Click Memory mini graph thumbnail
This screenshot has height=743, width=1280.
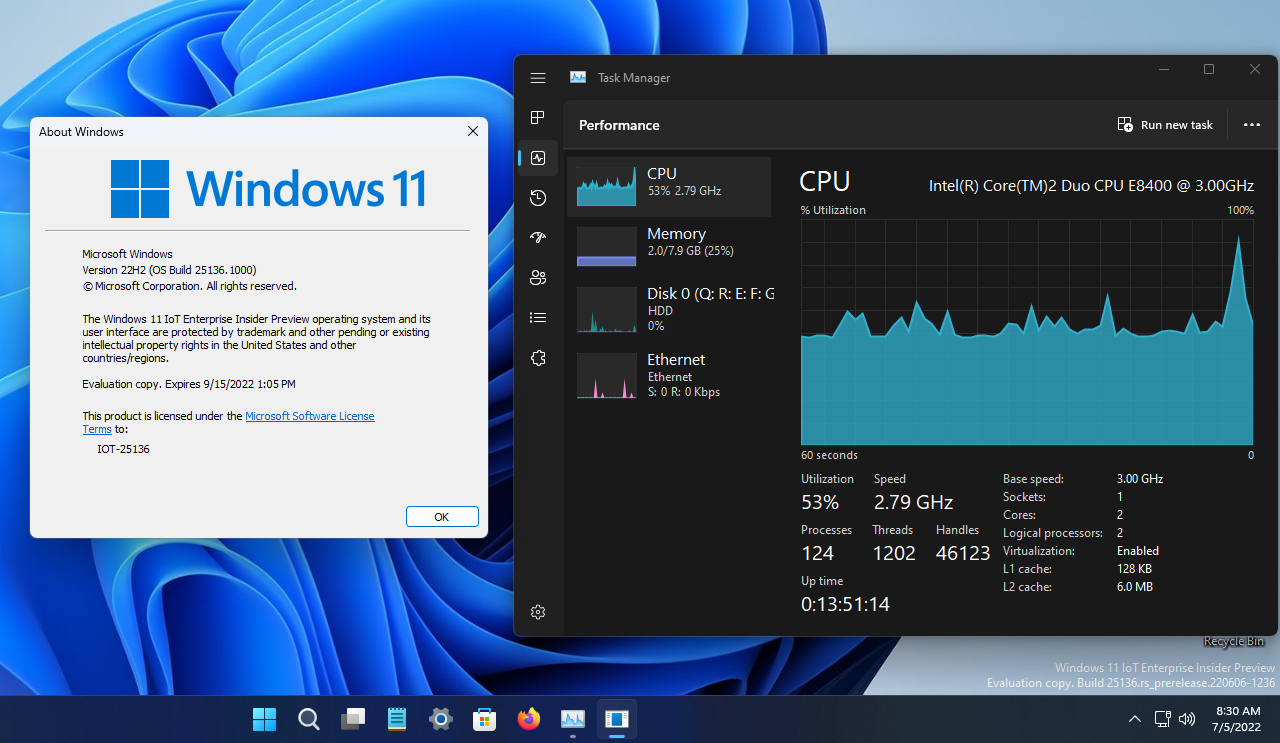pyautogui.click(x=606, y=246)
